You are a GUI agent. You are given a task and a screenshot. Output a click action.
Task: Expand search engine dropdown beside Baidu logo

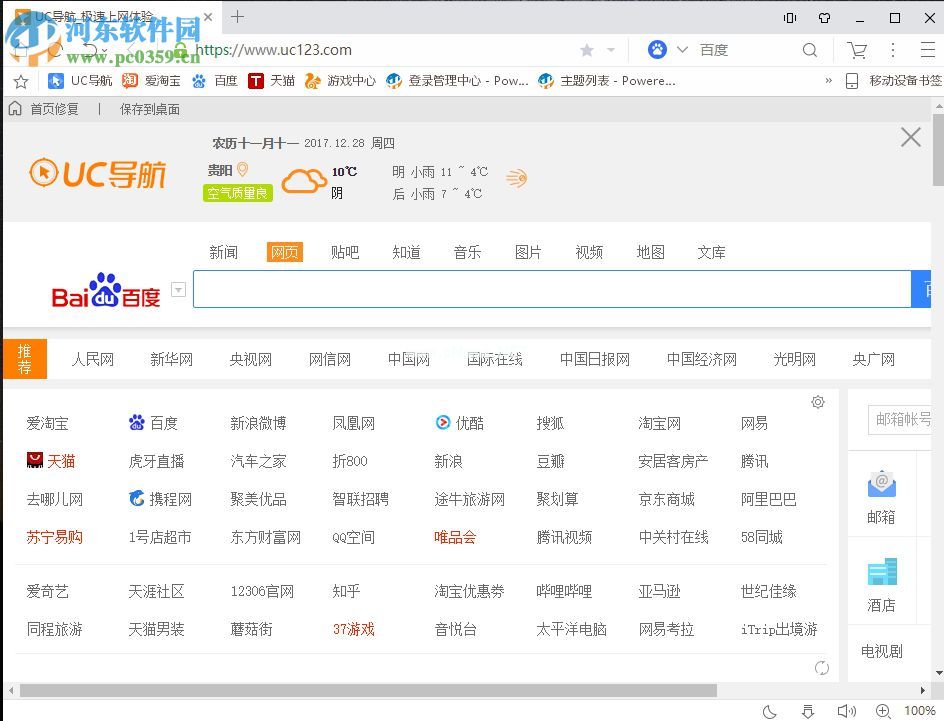178,289
